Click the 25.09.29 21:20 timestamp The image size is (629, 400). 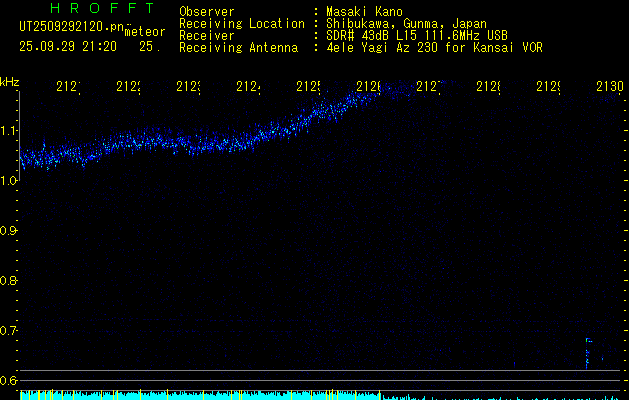pyautogui.click(x=68, y=46)
